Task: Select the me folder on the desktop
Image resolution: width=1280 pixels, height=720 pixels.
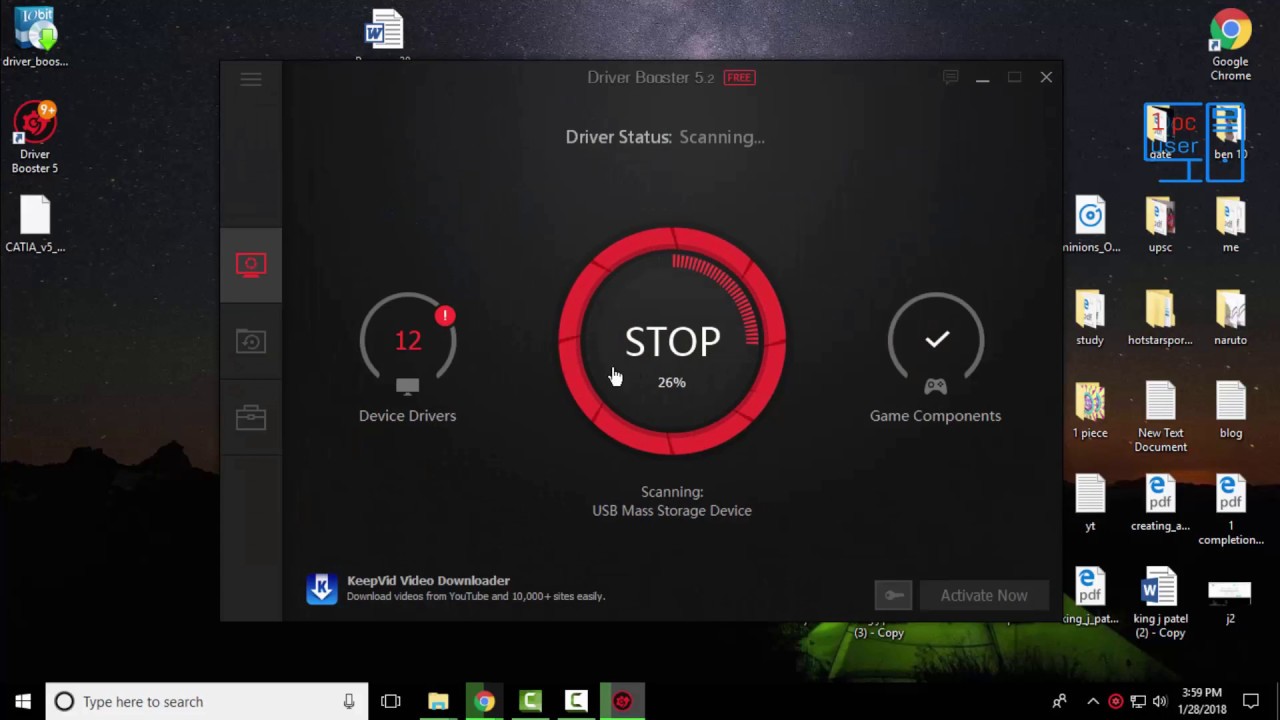Action: 1230,224
